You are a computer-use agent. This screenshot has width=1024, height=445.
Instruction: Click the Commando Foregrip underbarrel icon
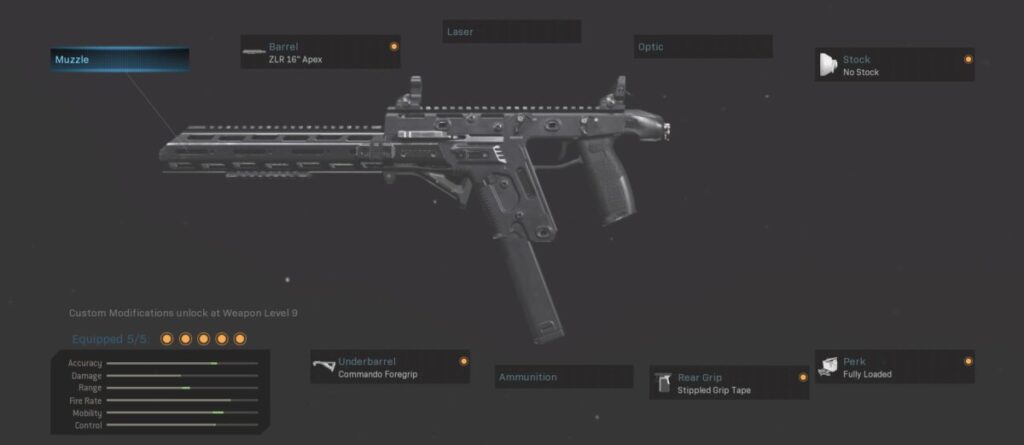(324, 366)
